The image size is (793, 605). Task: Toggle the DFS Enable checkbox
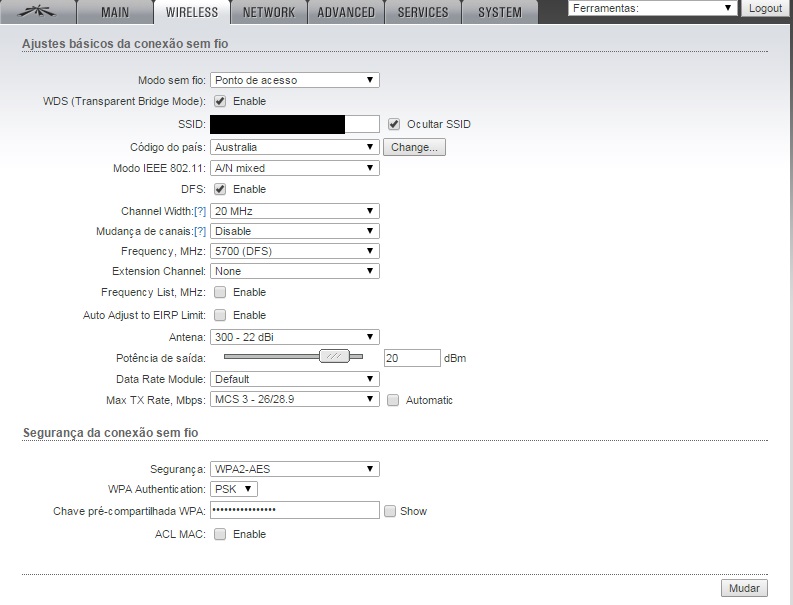click(x=220, y=189)
